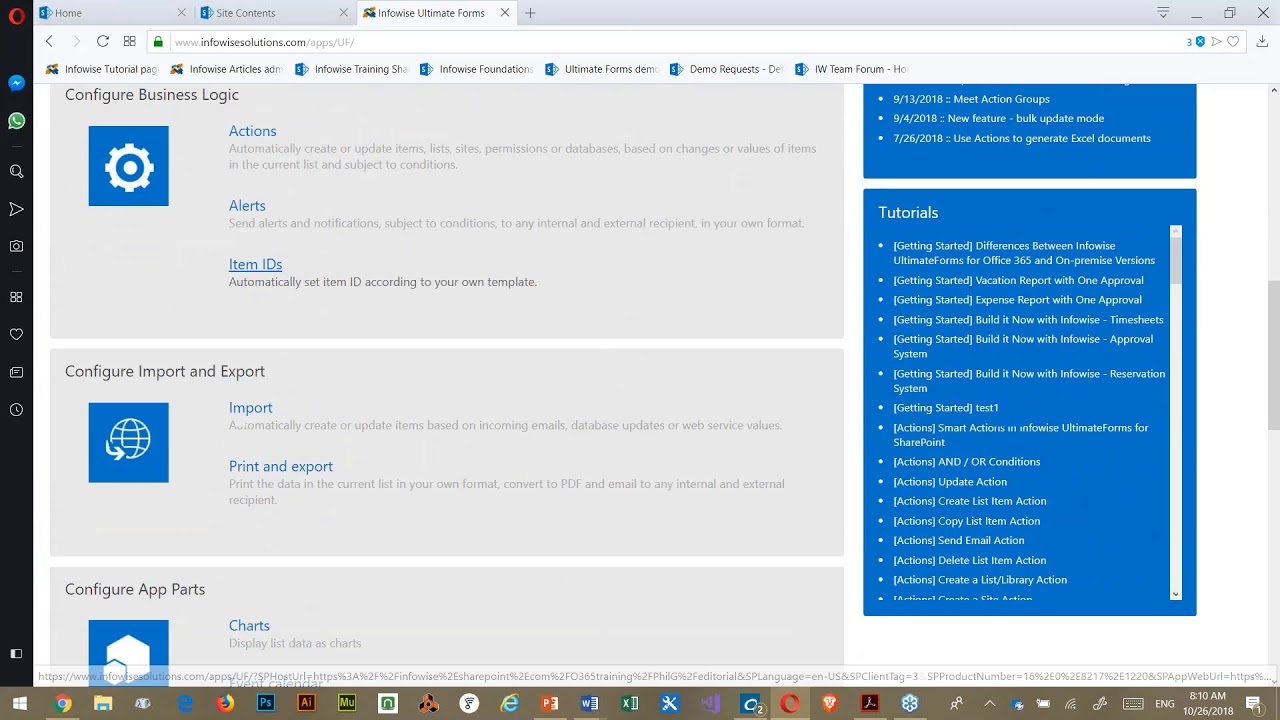Viewport: 1280px width, 720px height.
Task: Open Infowise Training bookmark
Action: [352, 69]
